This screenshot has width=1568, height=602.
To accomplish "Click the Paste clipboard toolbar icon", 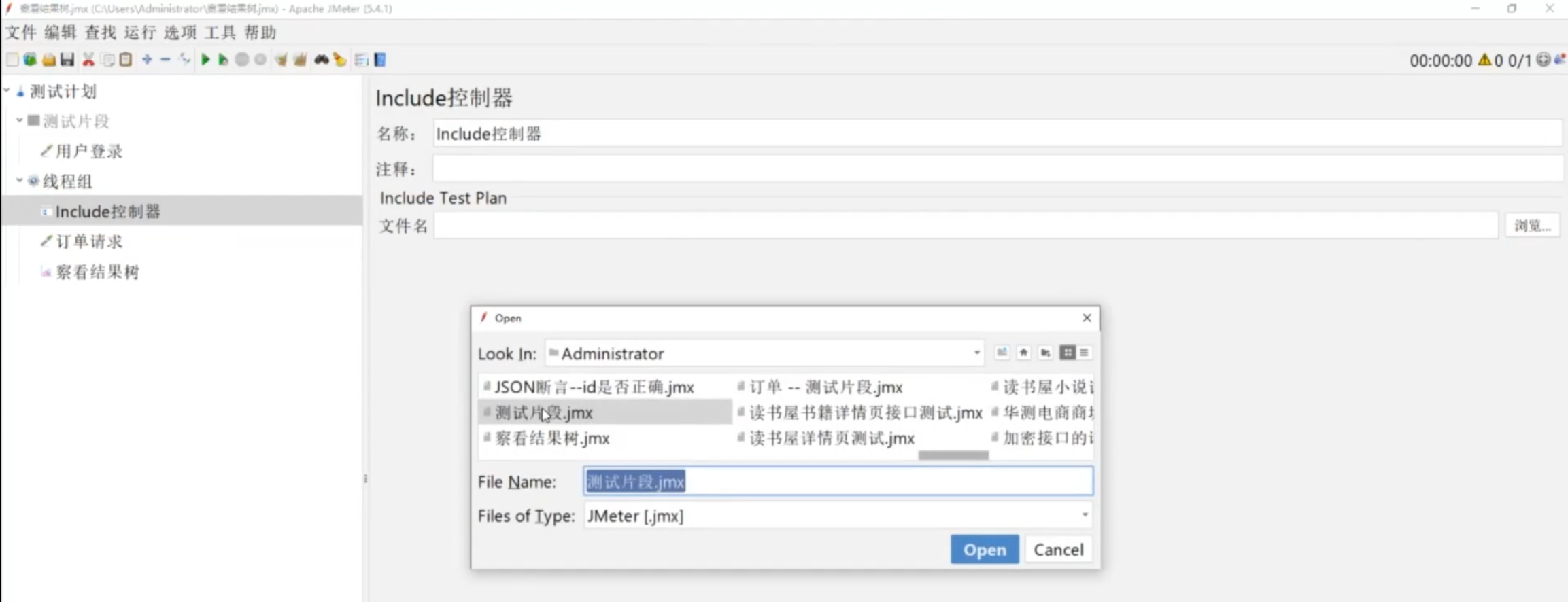I will (x=126, y=60).
